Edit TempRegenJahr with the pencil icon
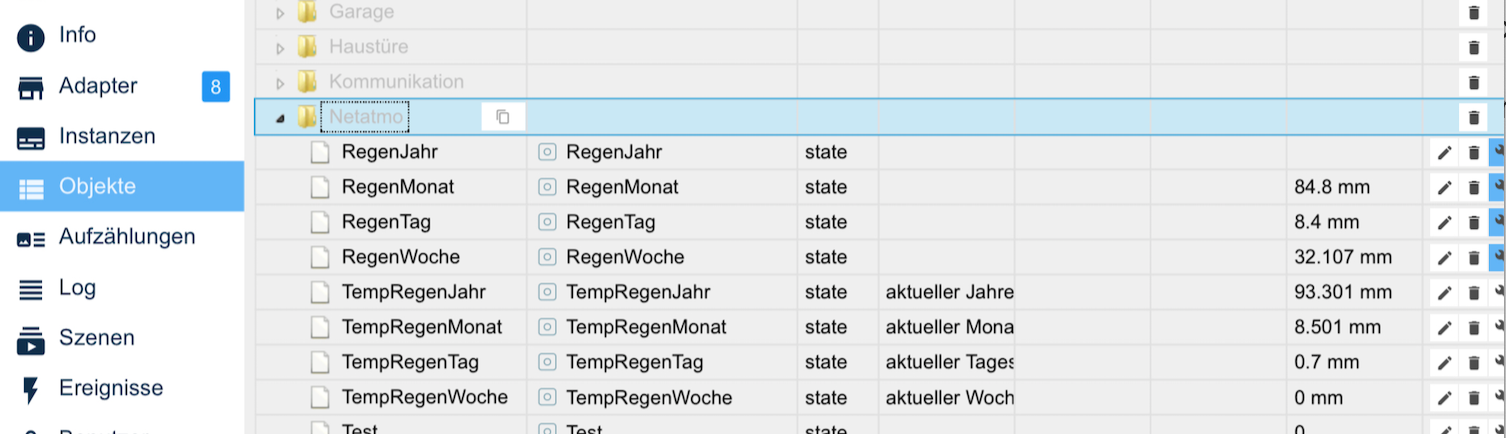The image size is (1506, 438). [1444, 292]
